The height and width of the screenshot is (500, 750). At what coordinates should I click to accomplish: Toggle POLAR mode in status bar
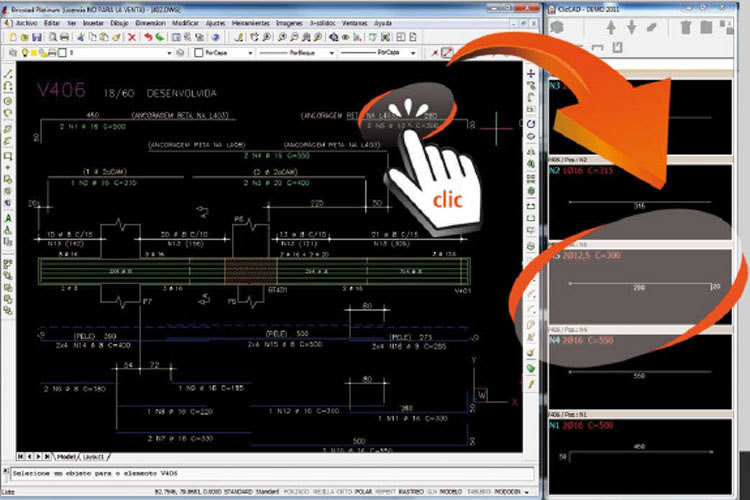[x=364, y=492]
